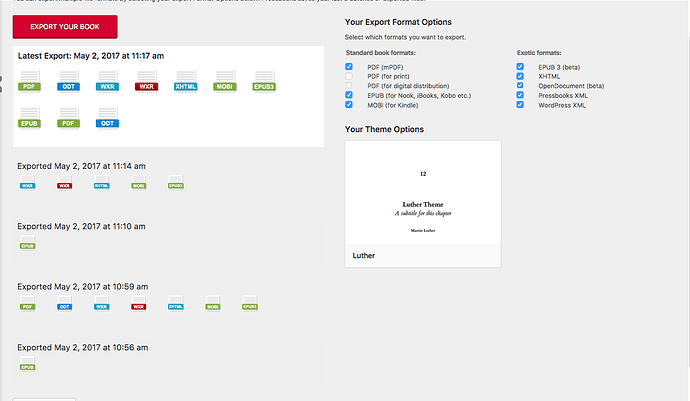
Task: Click 'Exported May 2, 2017 at 10:59 am' heading
Action: tap(83, 287)
